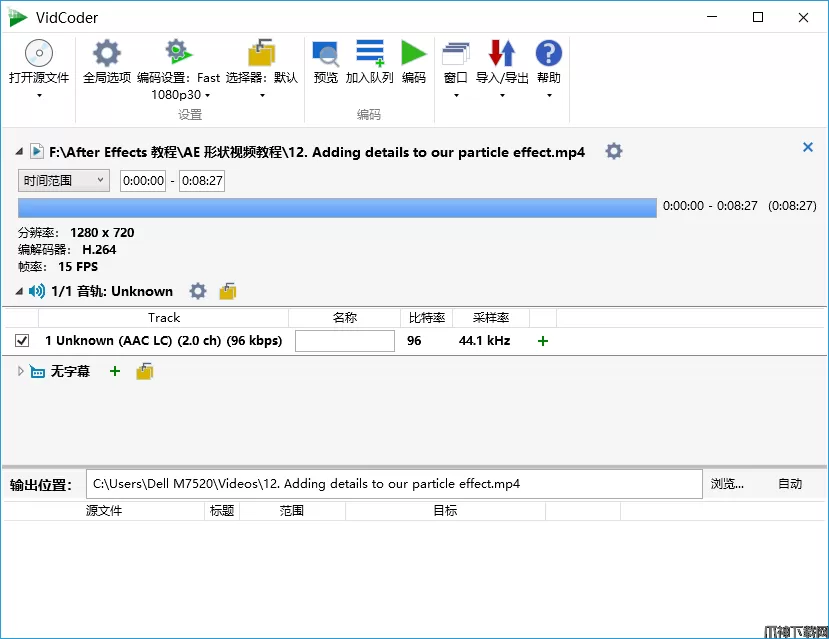Start encoding with green 编码 play button

tap(413, 53)
